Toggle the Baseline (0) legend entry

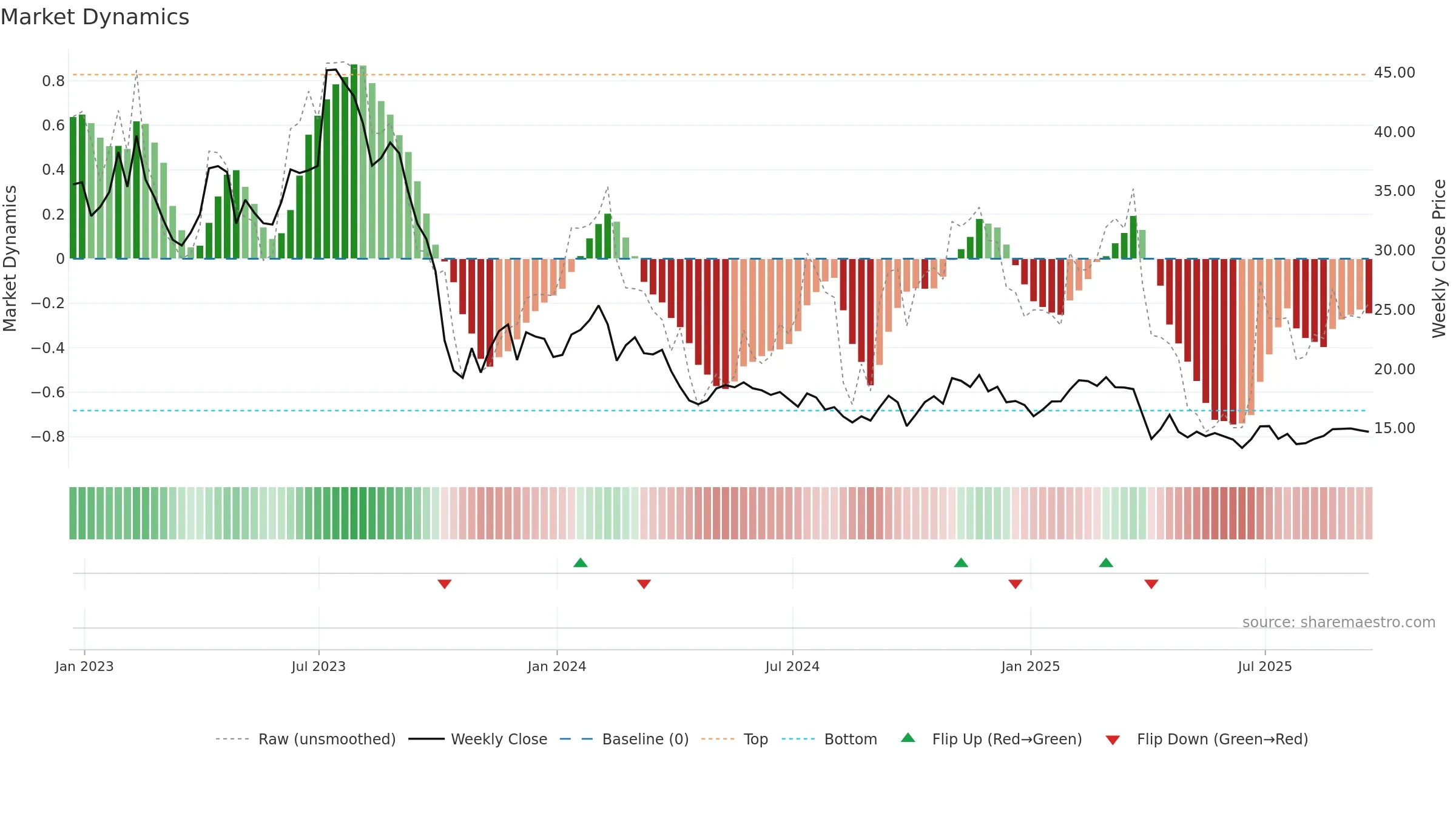[624, 739]
